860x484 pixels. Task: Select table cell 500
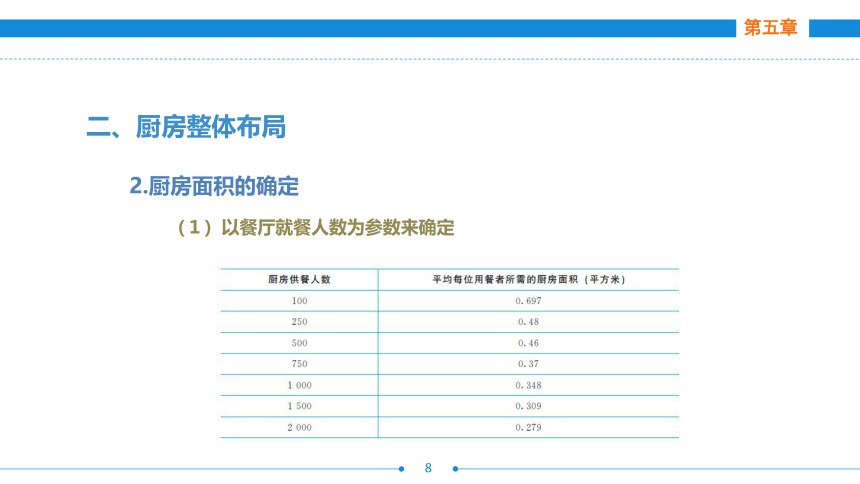(299, 343)
